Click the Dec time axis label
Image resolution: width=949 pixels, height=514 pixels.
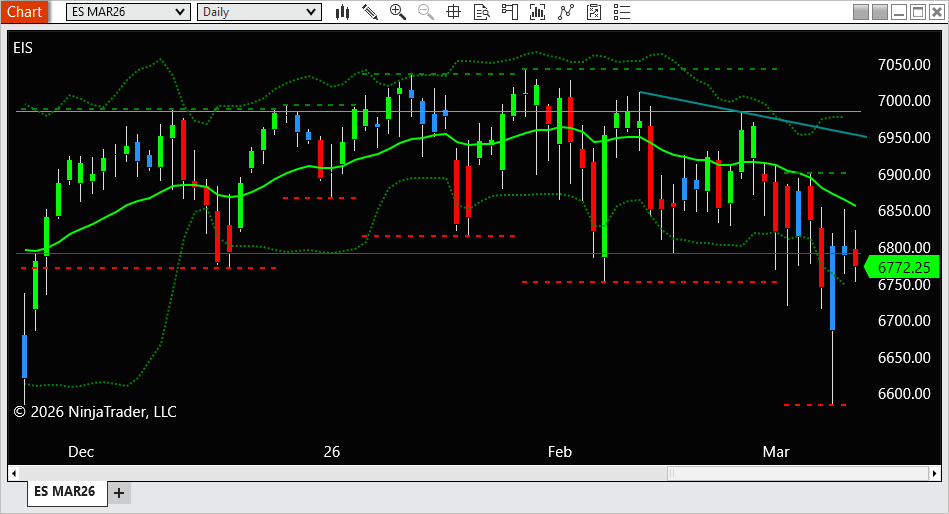click(81, 452)
